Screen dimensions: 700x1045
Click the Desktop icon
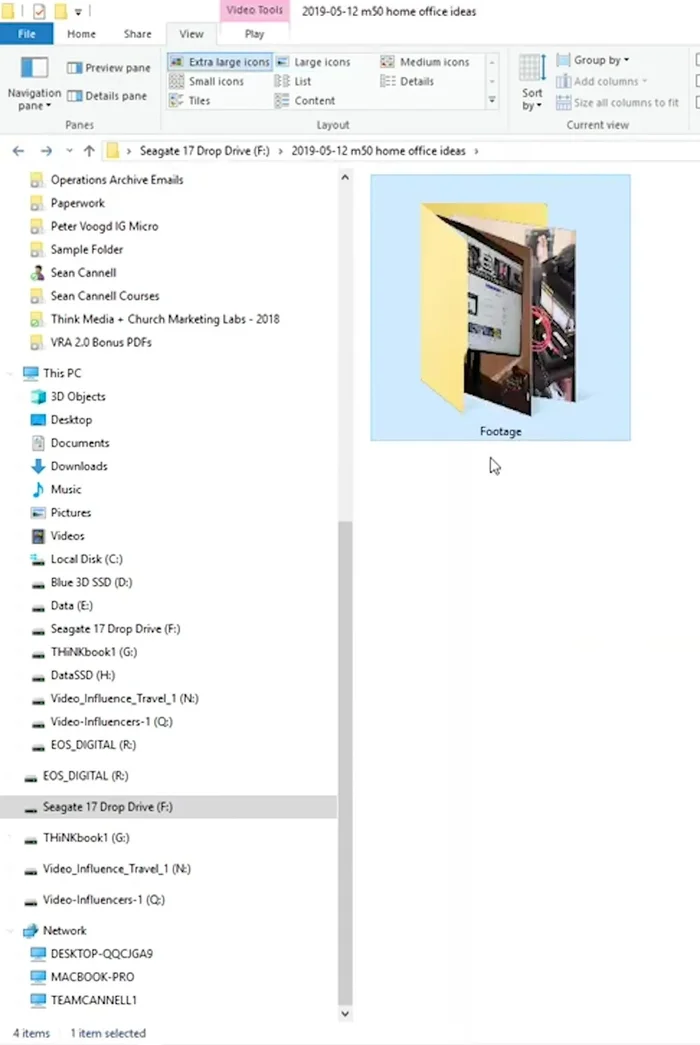[38, 420]
